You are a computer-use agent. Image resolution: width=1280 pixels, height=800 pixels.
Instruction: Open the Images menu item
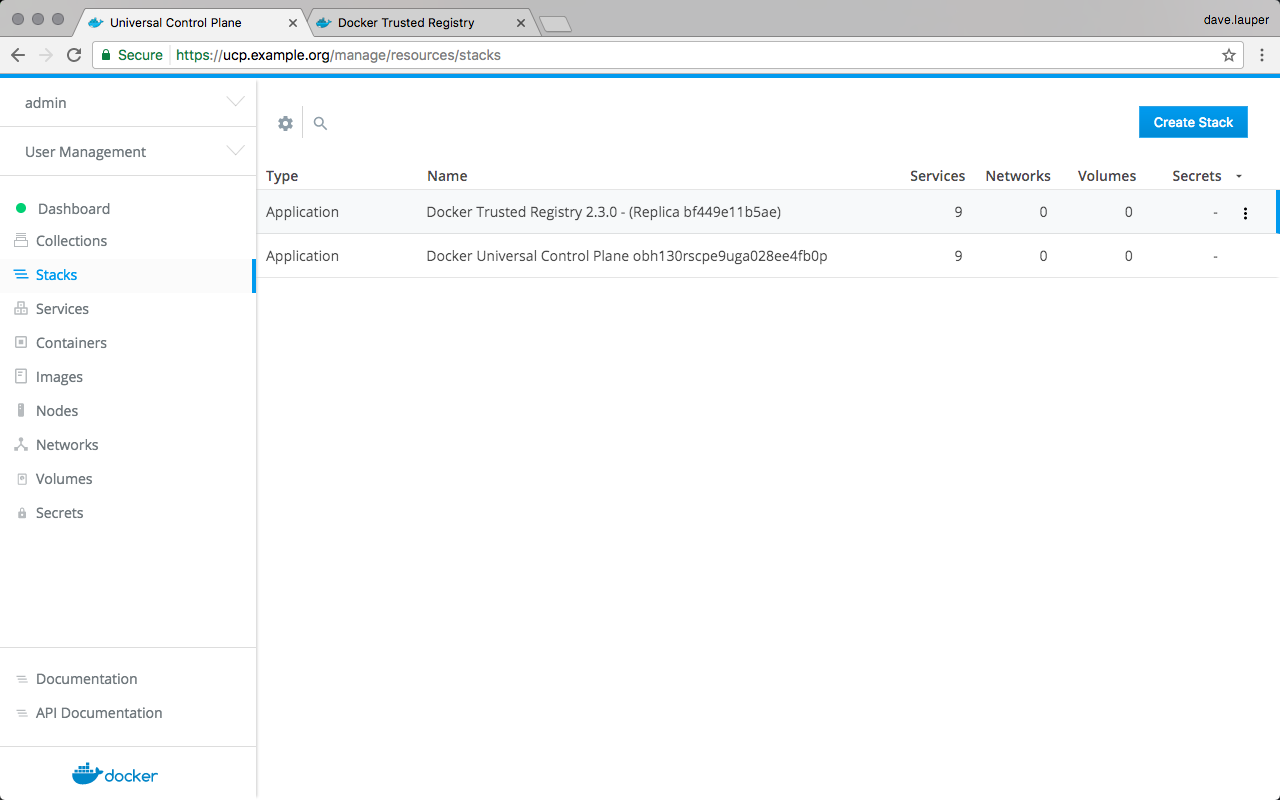point(59,377)
